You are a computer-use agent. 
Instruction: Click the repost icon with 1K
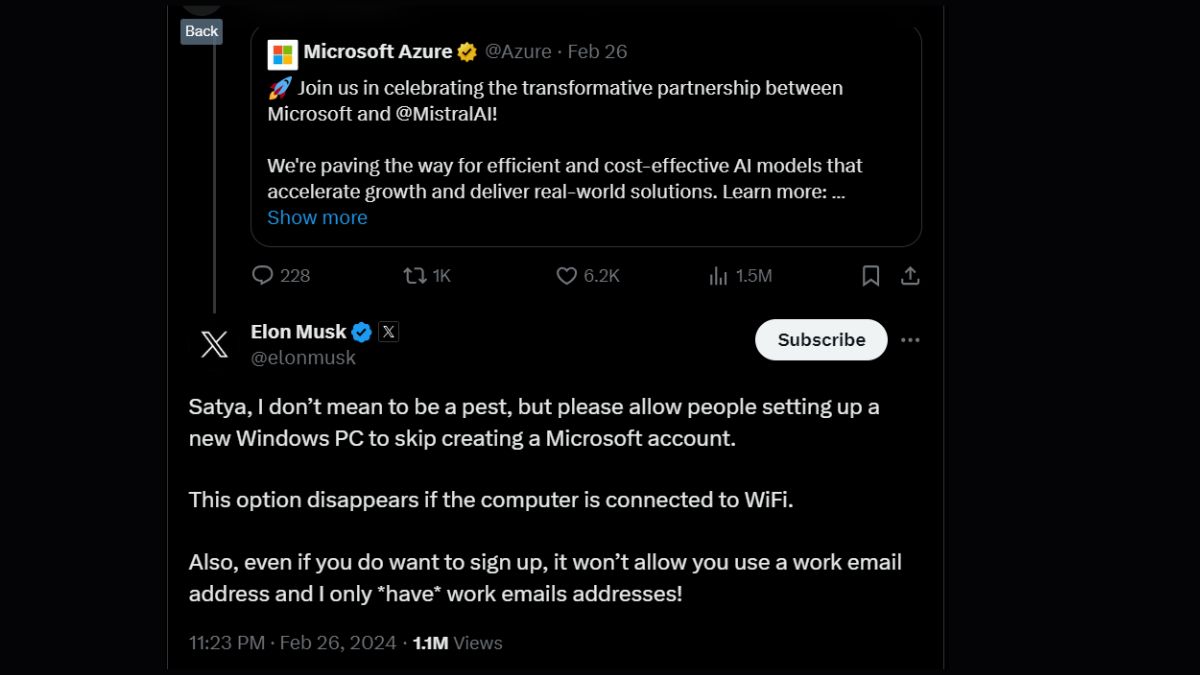(x=414, y=275)
